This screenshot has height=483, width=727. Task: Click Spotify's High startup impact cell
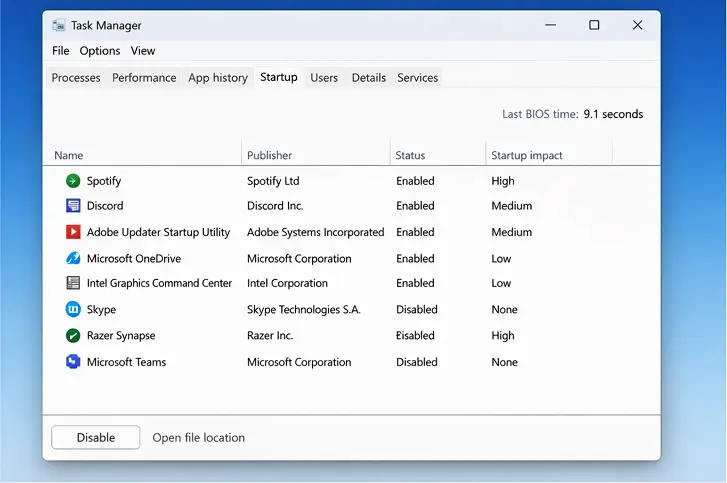pyautogui.click(x=503, y=181)
